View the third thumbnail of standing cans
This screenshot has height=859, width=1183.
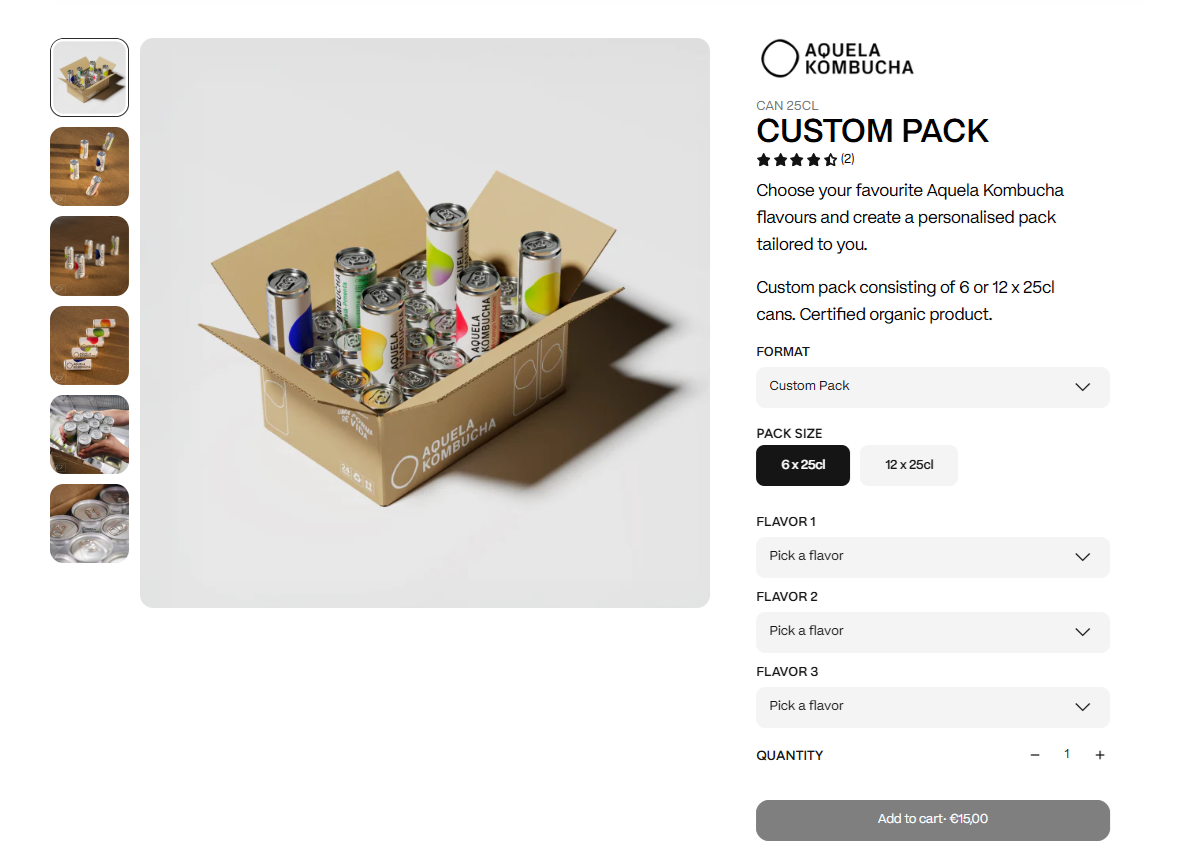point(89,256)
